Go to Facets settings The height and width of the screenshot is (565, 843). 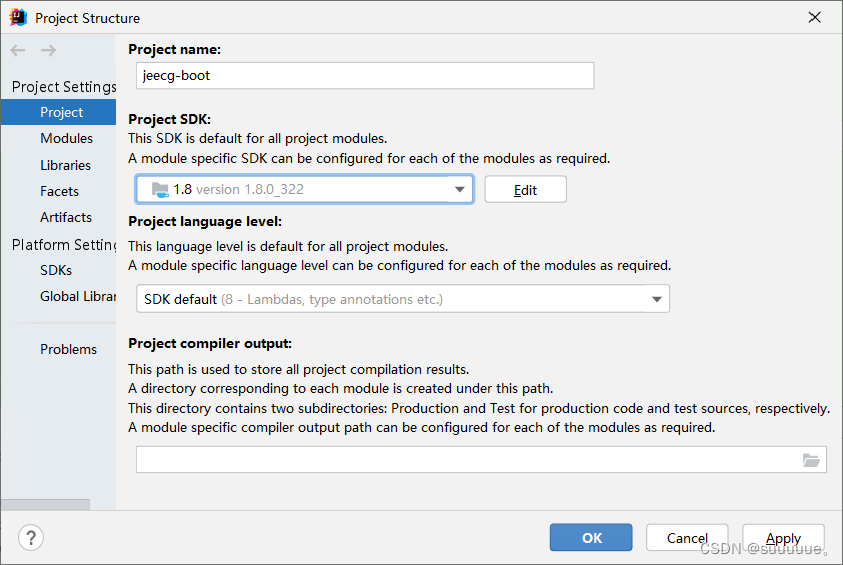pos(59,191)
